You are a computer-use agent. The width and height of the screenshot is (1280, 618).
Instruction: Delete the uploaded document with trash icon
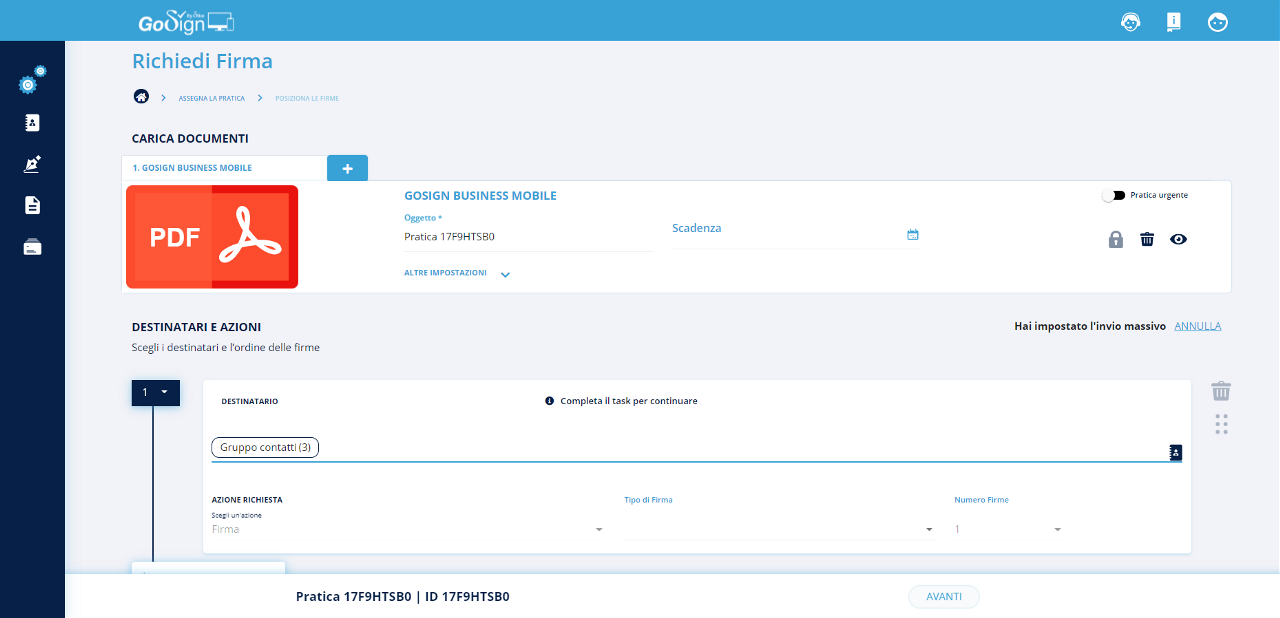pos(1147,239)
